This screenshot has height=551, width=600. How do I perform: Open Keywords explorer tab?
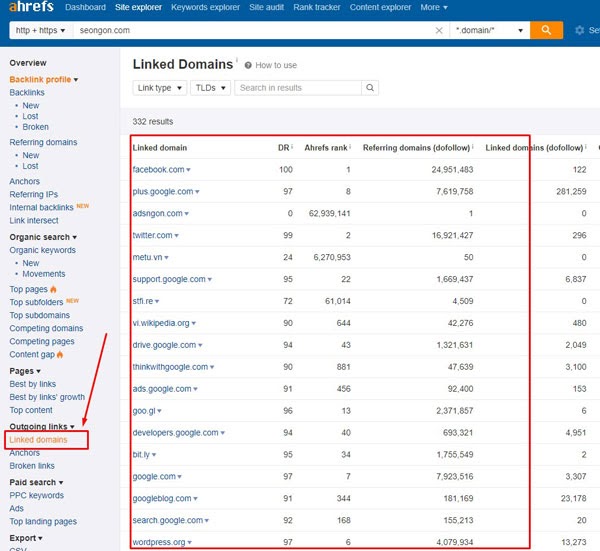pos(205,7)
